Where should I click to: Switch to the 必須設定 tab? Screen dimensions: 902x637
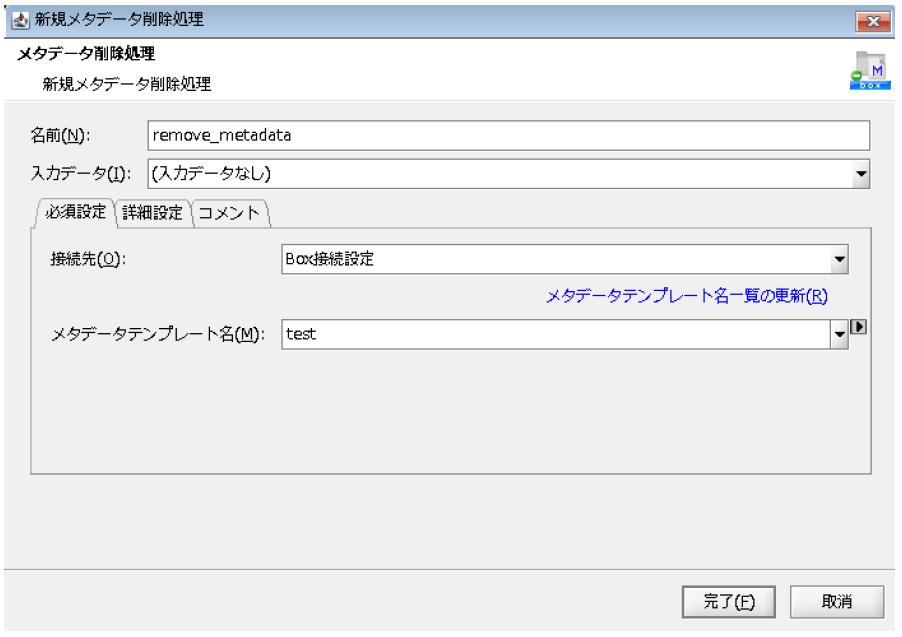(76, 213)
